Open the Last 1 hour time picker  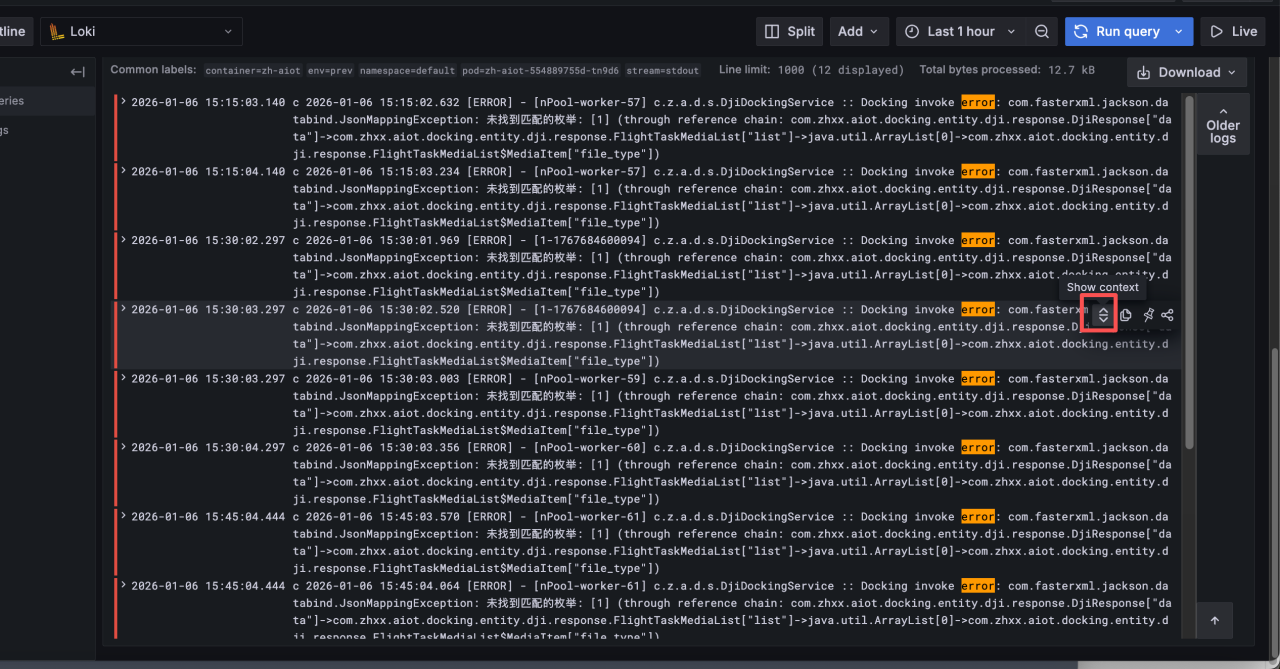click(960, 32)
